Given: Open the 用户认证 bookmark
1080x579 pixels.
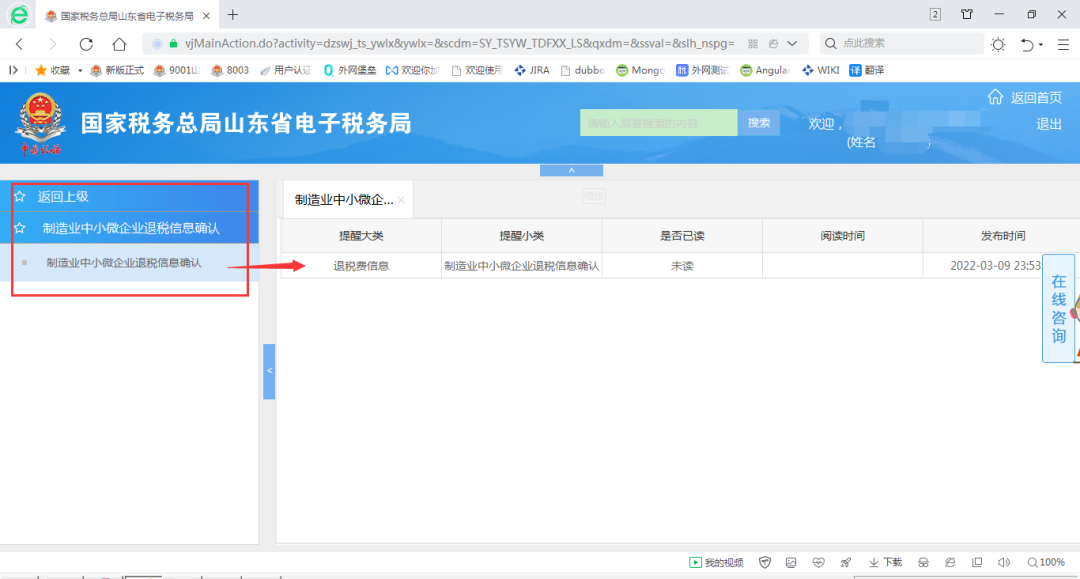Looking at the screenshot, I should 286,70.
